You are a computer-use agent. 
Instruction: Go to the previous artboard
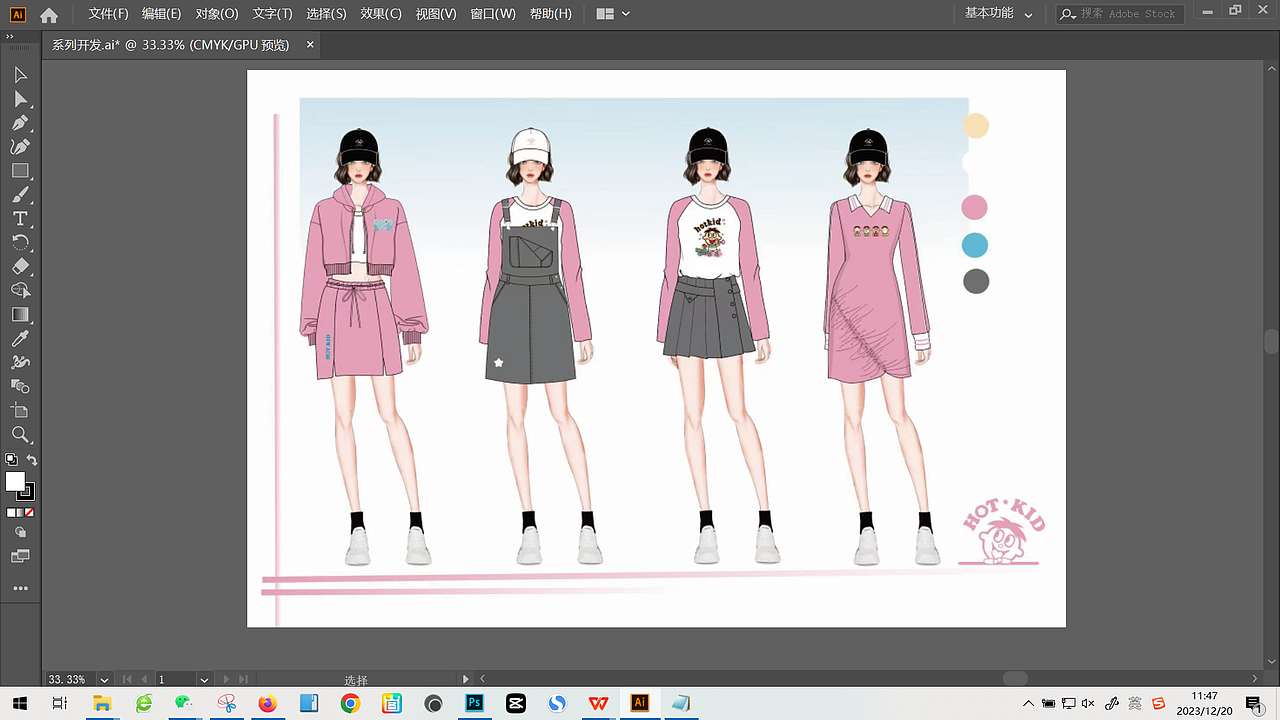point(145,679)
